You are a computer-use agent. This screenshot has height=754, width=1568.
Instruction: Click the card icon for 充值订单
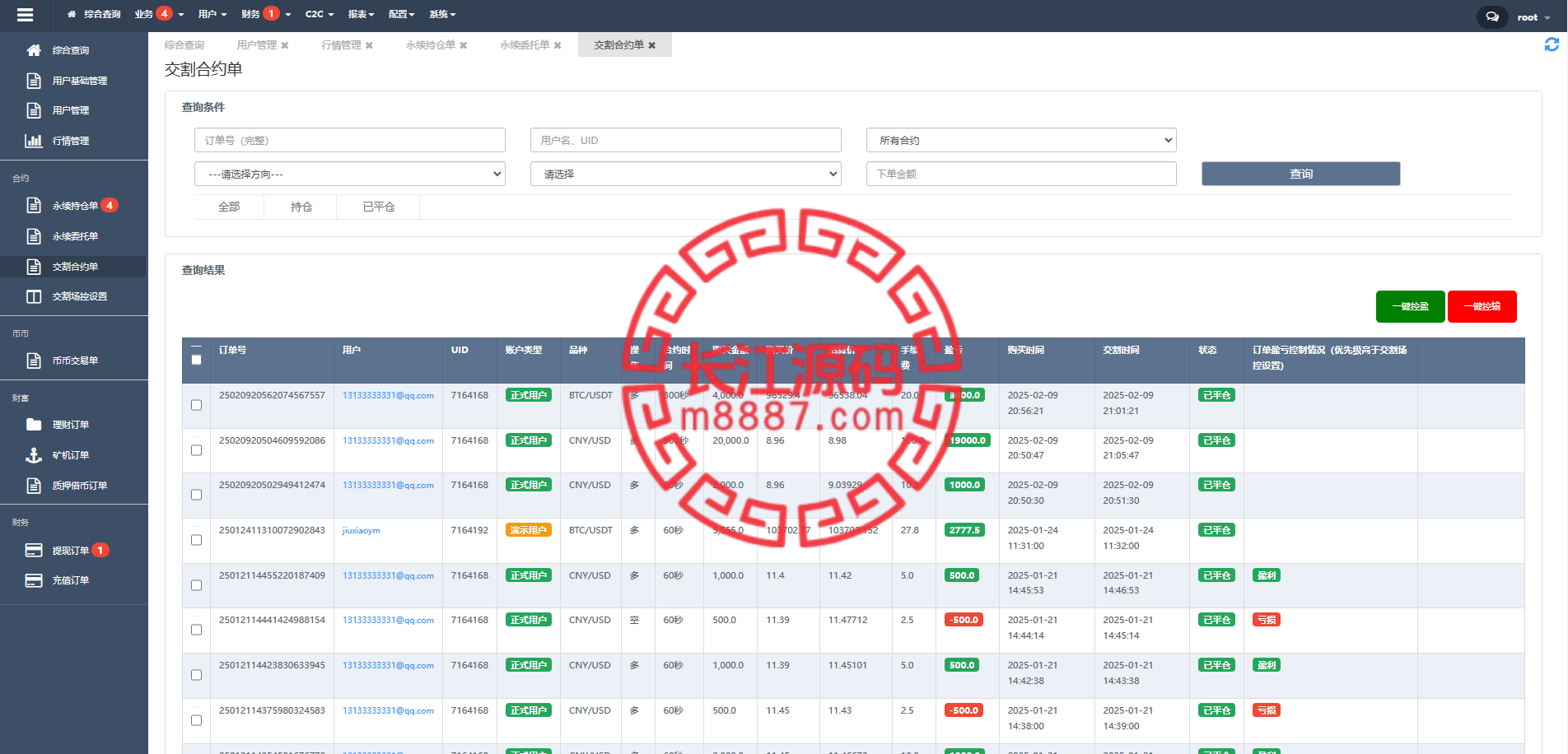point(34,580)
